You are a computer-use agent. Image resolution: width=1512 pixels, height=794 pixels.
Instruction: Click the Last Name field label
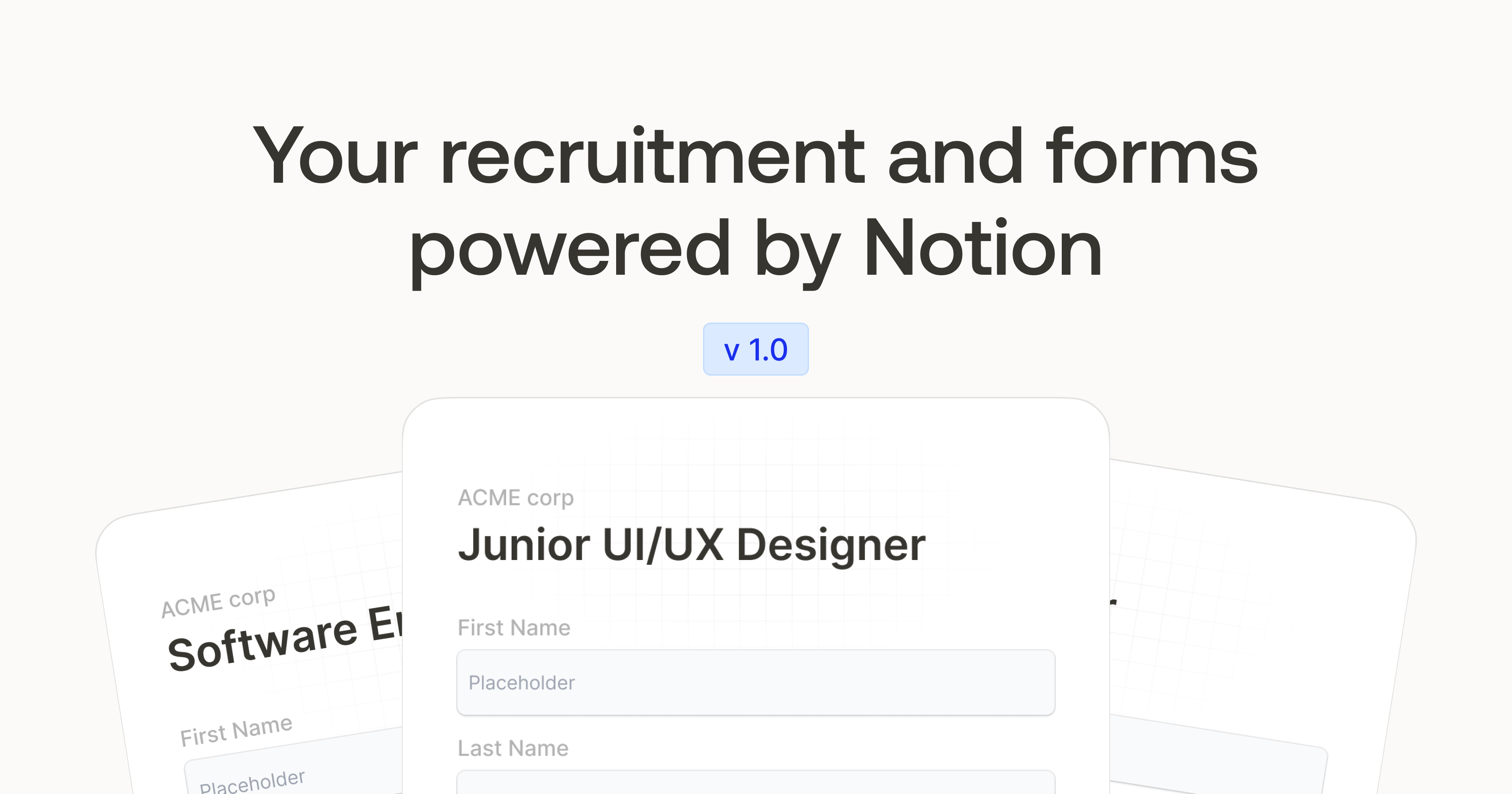click(512, 748)
